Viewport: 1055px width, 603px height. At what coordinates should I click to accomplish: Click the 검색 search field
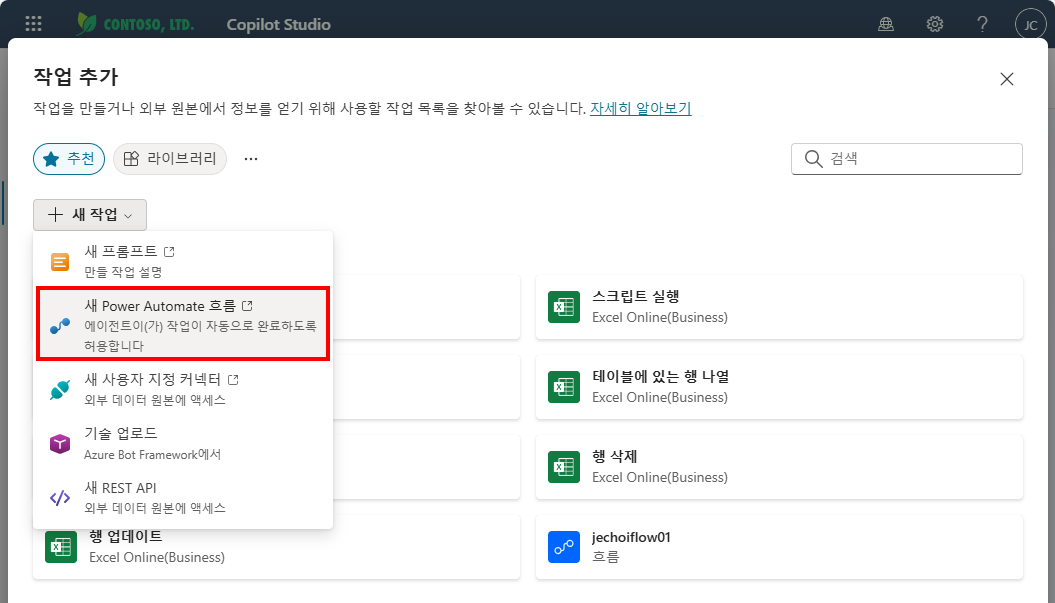tap(906, 159)
